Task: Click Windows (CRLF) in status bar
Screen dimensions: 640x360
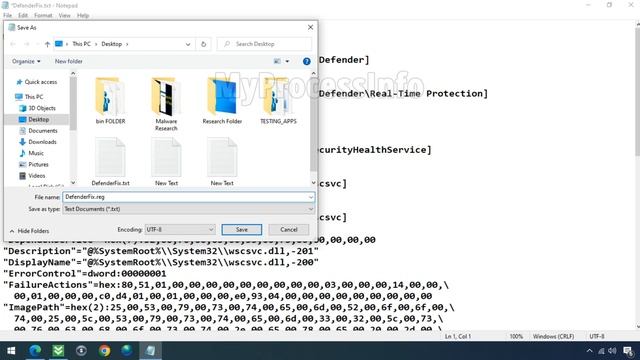Action: (x=553, y=336)
